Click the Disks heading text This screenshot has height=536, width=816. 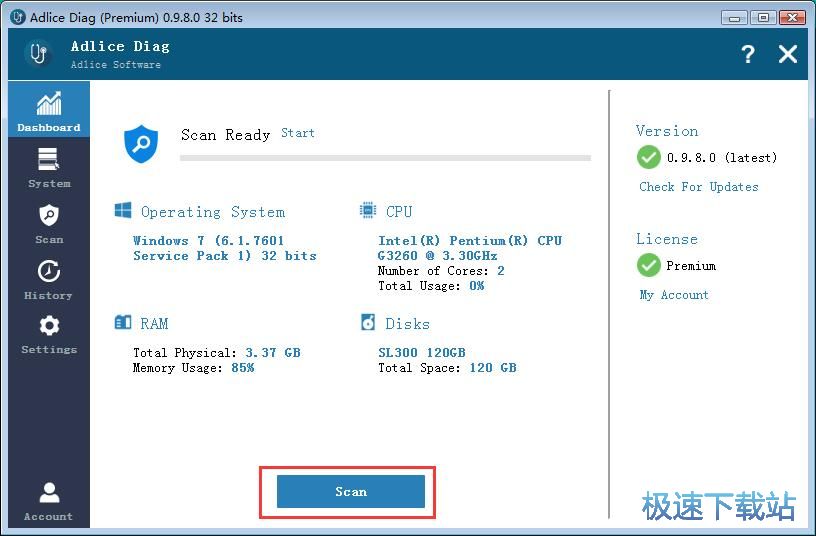(x=407, y=324)
